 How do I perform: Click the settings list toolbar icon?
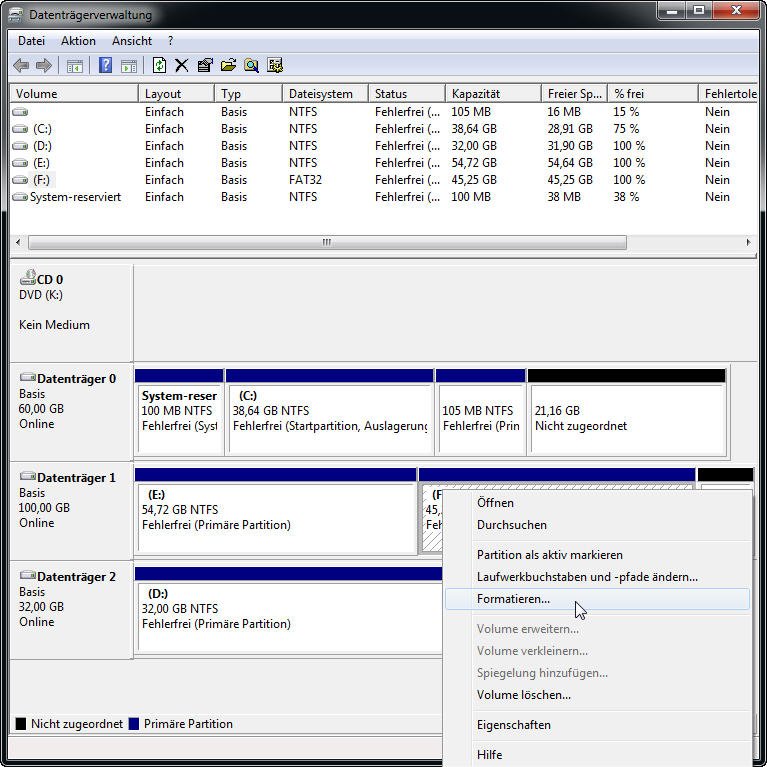[x=275, y=65]
